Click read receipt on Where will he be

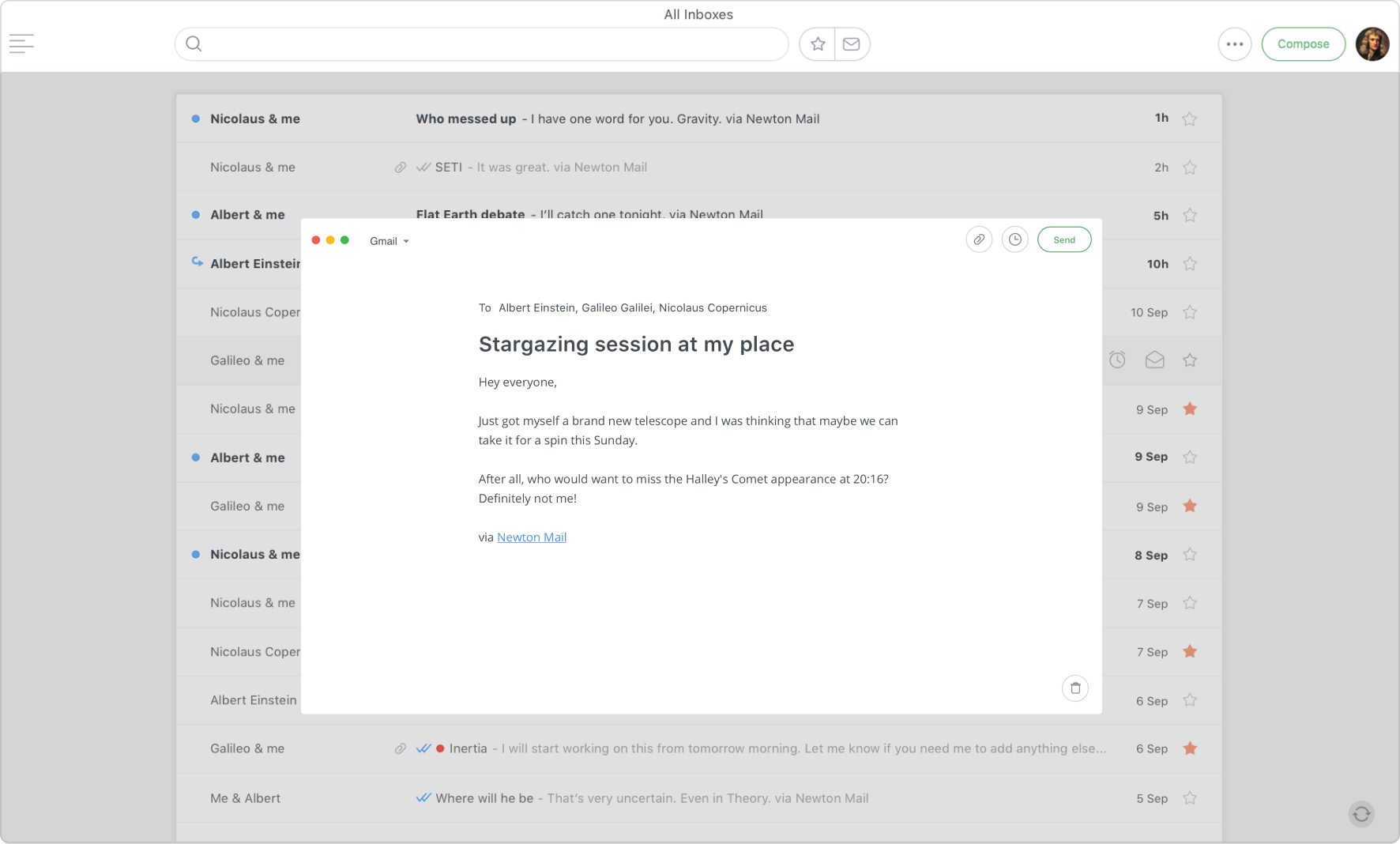click(423, 798)
